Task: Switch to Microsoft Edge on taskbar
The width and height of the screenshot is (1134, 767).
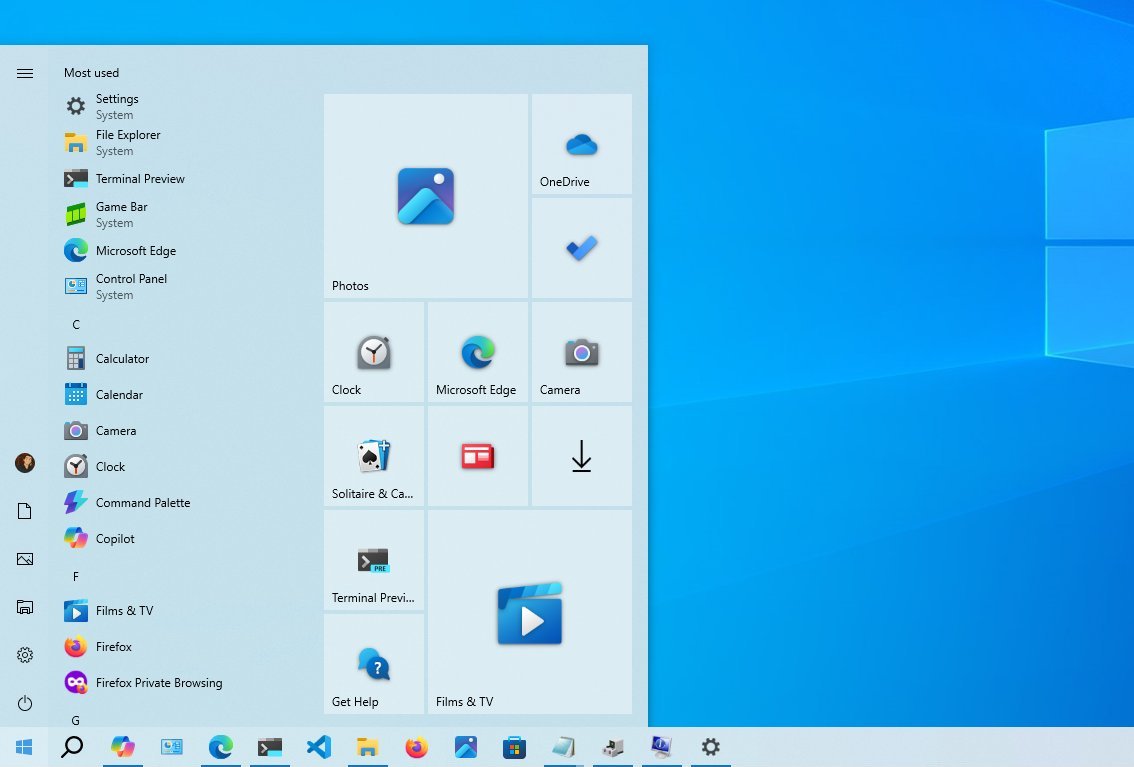Action: (x=221, y=747)
